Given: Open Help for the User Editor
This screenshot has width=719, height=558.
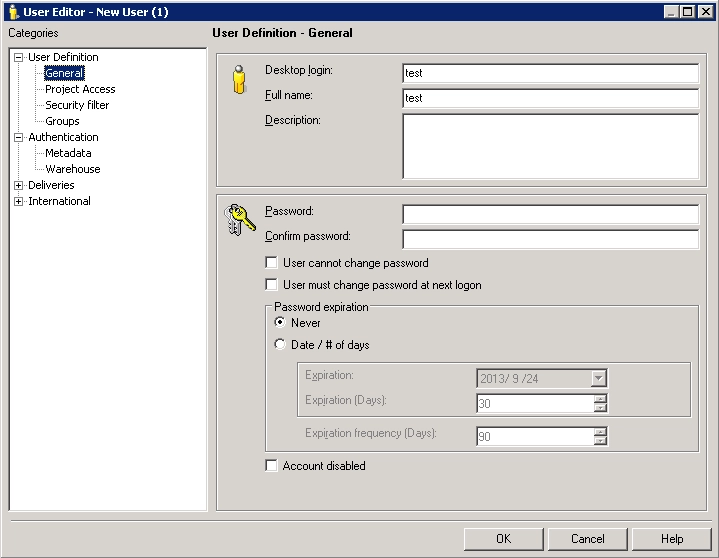Looking at the screenshot, I should [x=672, y=539].
